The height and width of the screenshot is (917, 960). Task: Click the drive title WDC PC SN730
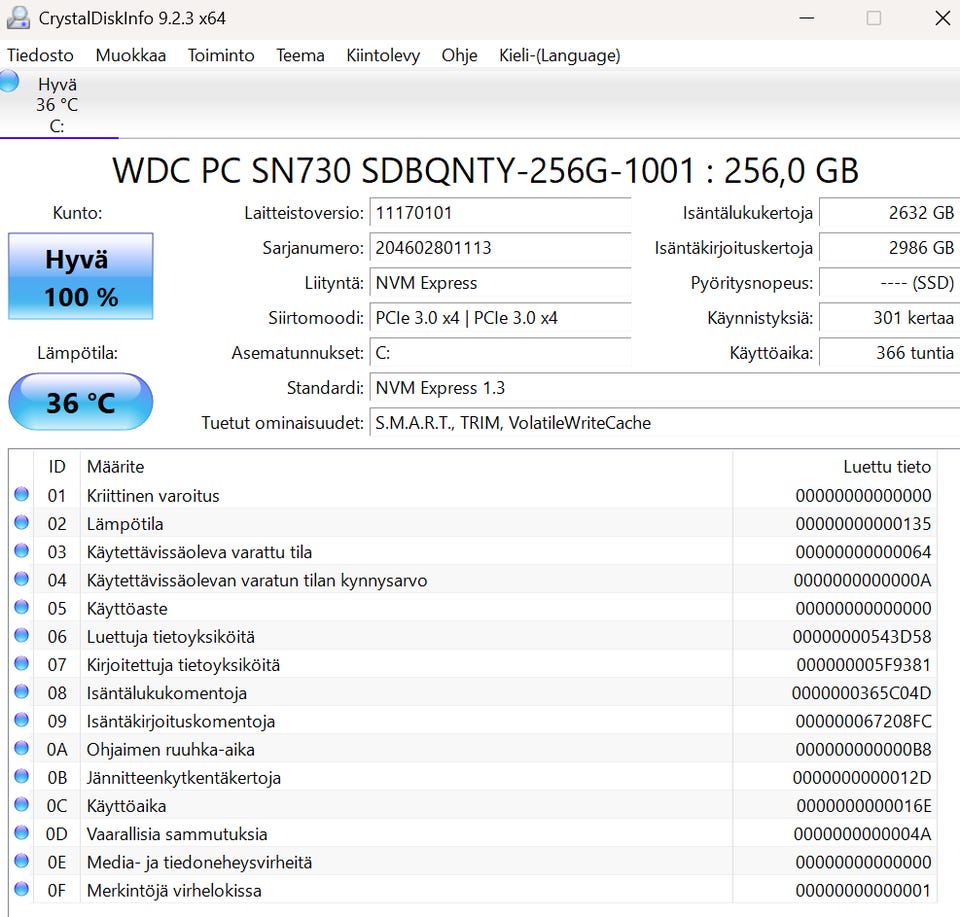486,170
